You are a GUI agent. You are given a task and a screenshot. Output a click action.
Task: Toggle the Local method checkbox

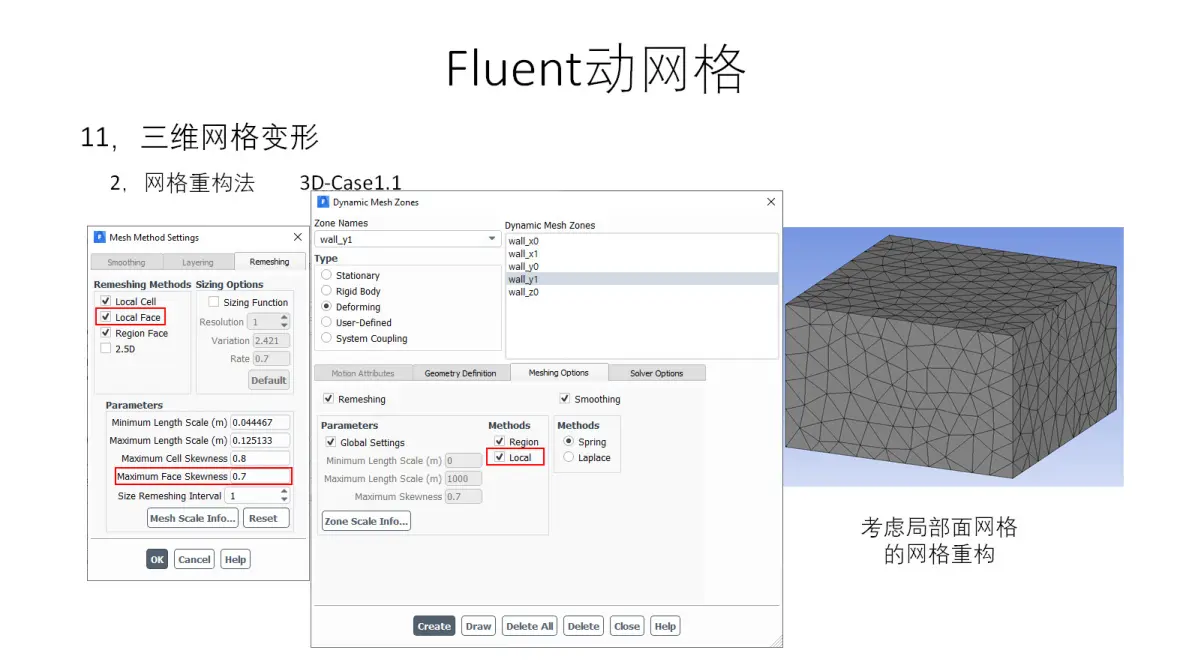click(499, 457)
